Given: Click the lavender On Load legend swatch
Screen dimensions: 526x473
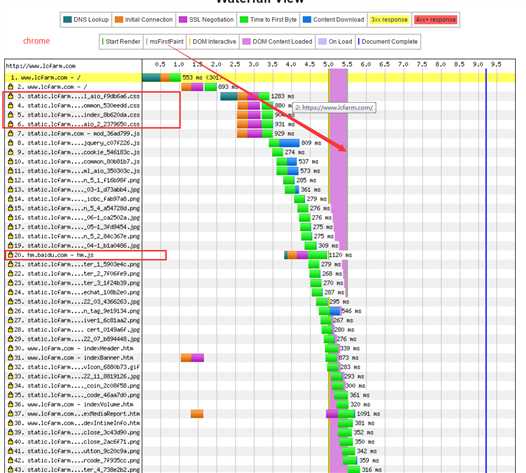Looking at the screenshot, I should [x=322, y=42].
